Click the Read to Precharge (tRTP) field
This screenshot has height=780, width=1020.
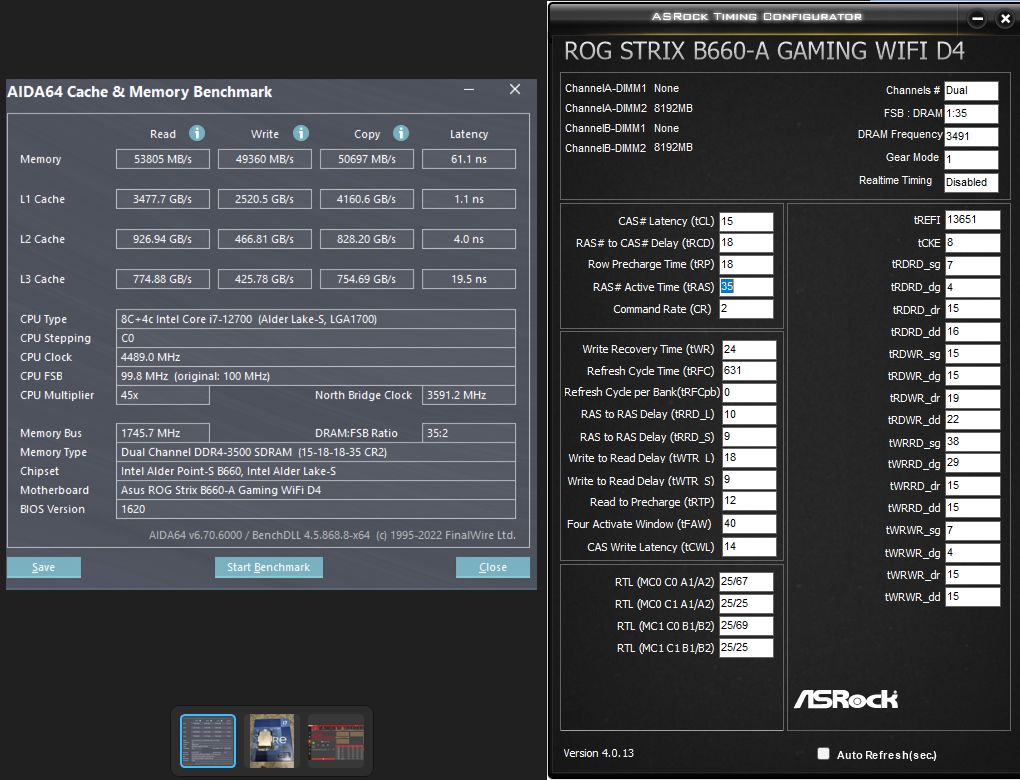coord(749,501)
